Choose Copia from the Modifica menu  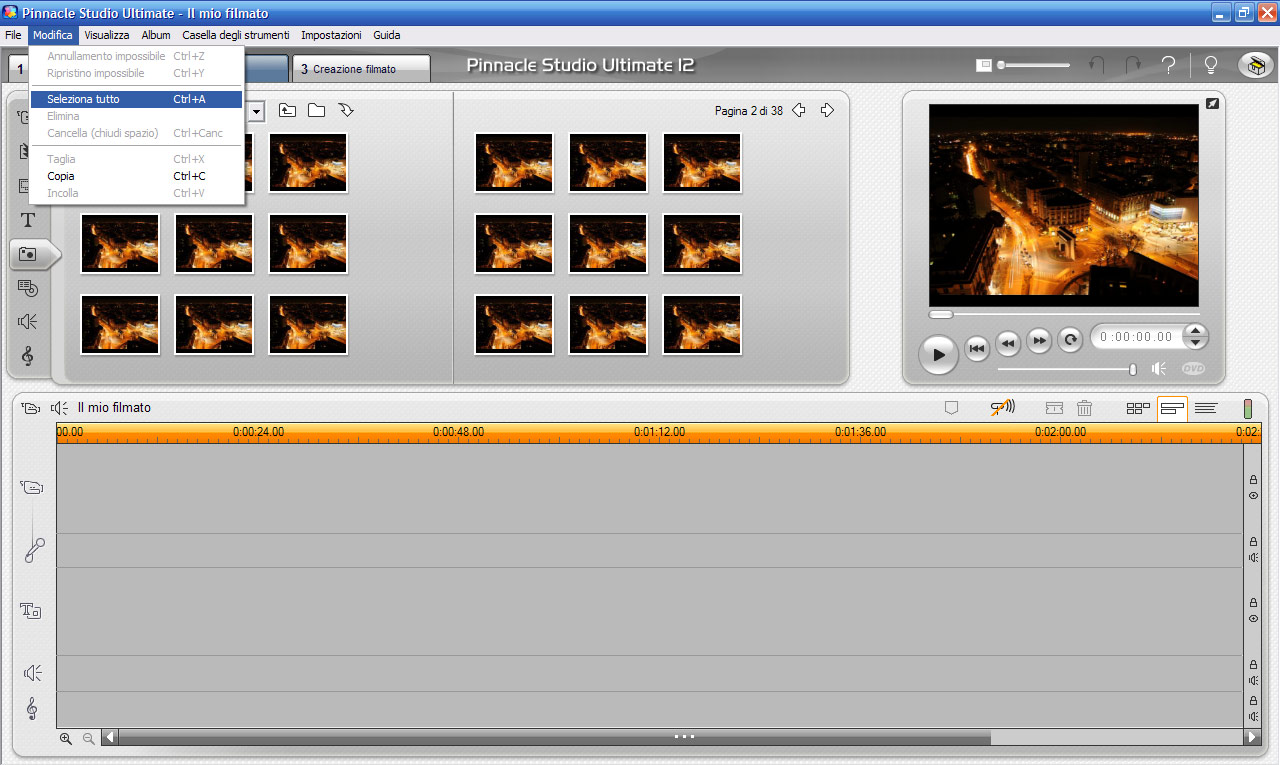[x=136, y=176]
